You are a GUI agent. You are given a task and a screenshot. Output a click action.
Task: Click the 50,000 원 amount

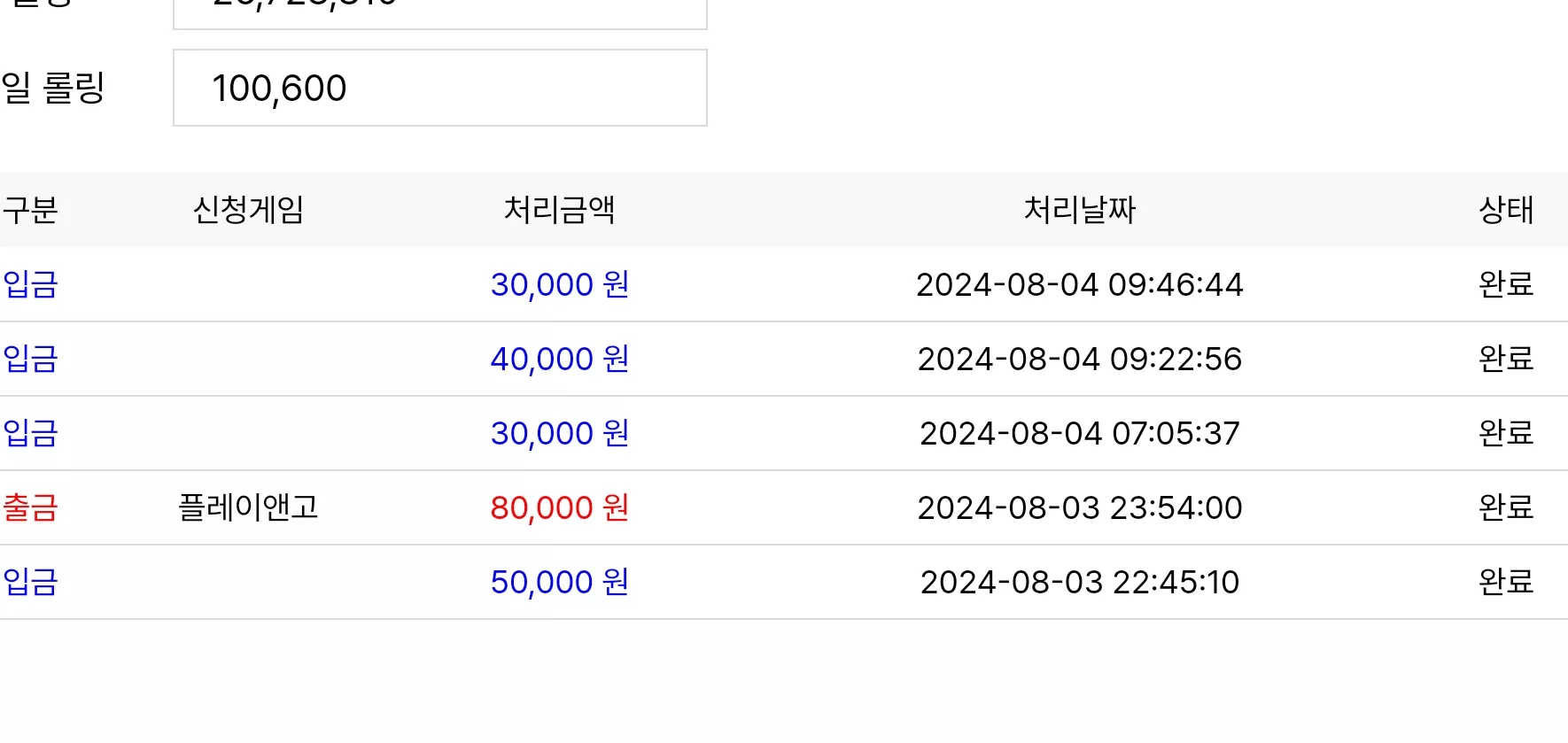pyautogui.click(x=560, y=582)
